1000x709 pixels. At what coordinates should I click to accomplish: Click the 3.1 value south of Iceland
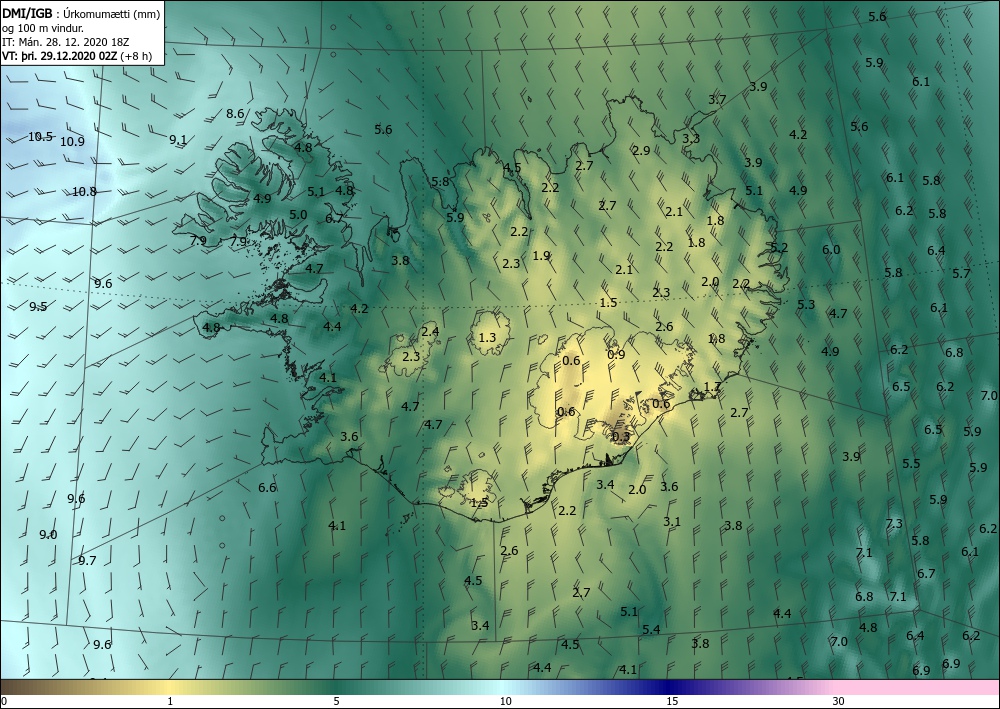(672, 522)
